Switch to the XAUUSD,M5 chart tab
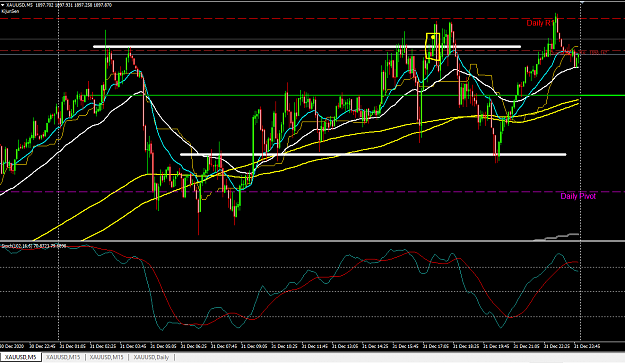 point(20,357)
